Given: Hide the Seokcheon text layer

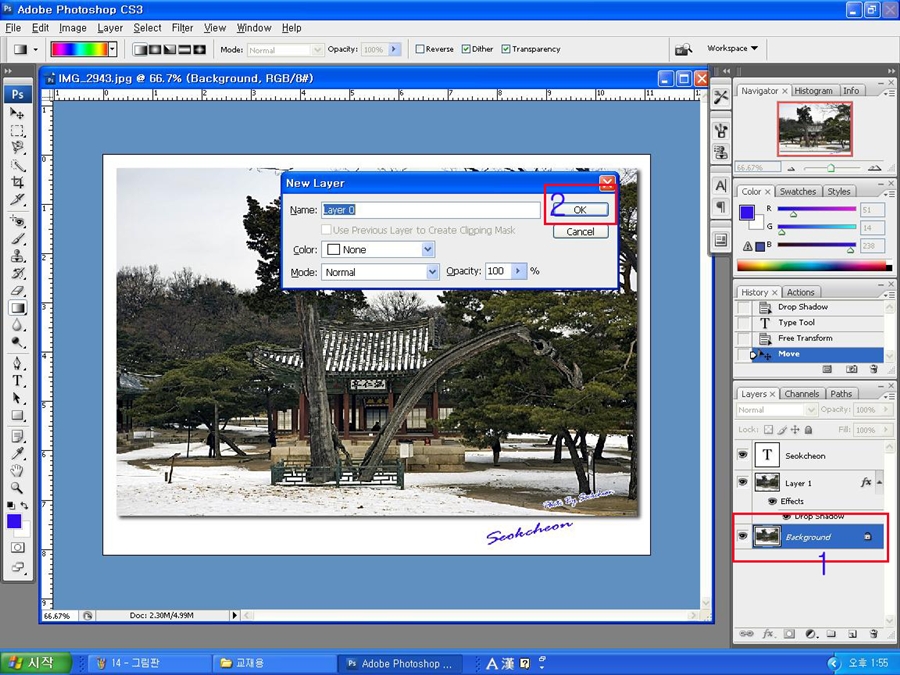Looking at the screenshot, I should (x=743, y=455).
